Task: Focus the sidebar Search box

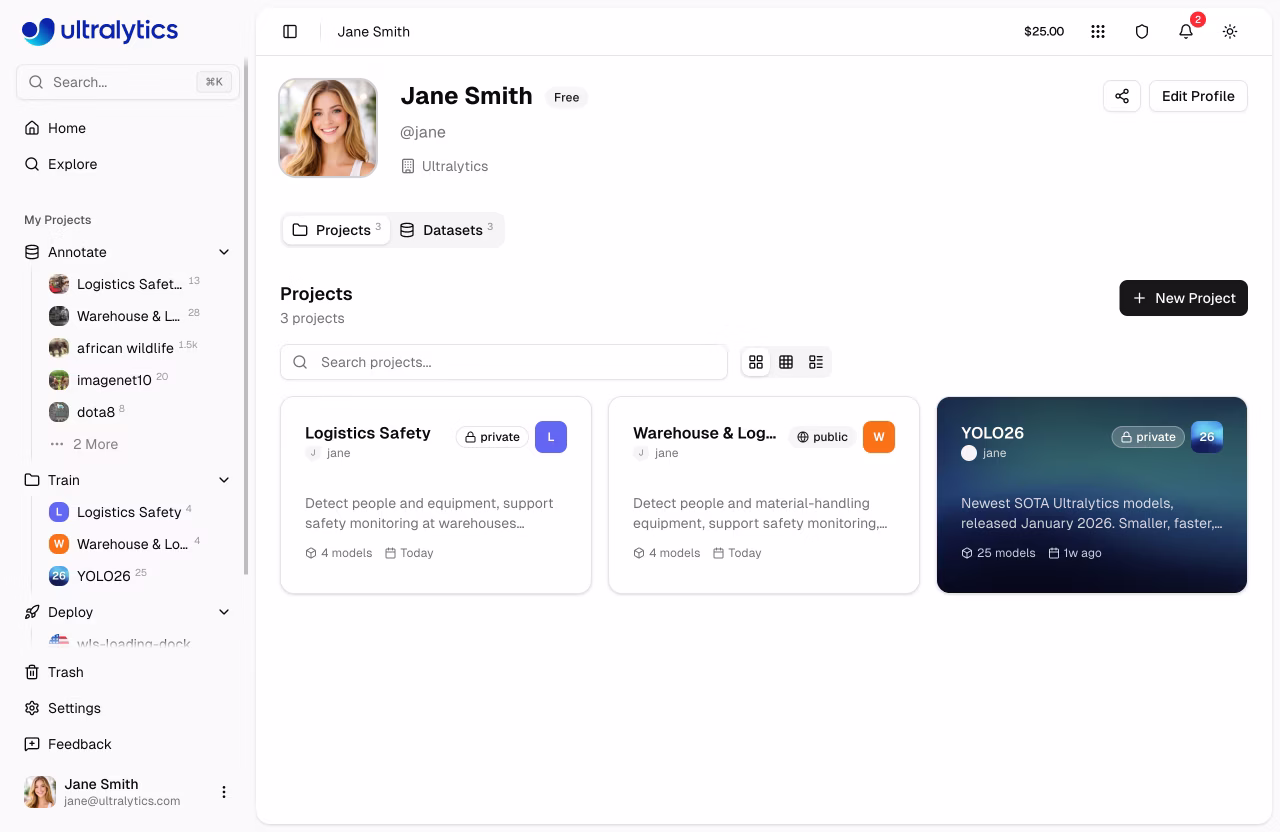Action: [x=128, y=82]
